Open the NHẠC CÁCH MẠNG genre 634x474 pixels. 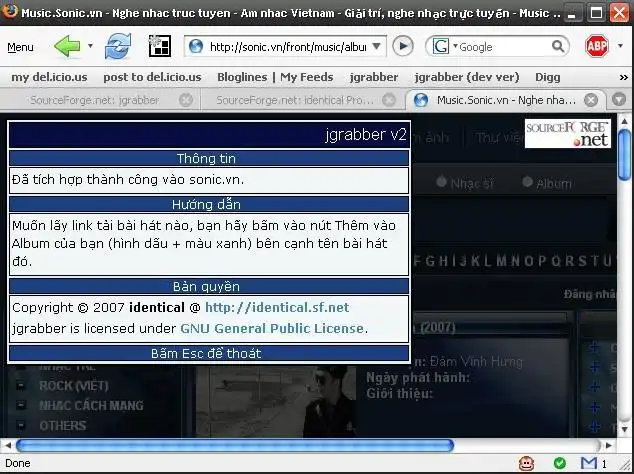pyautogui.click(x=91, y=405)
